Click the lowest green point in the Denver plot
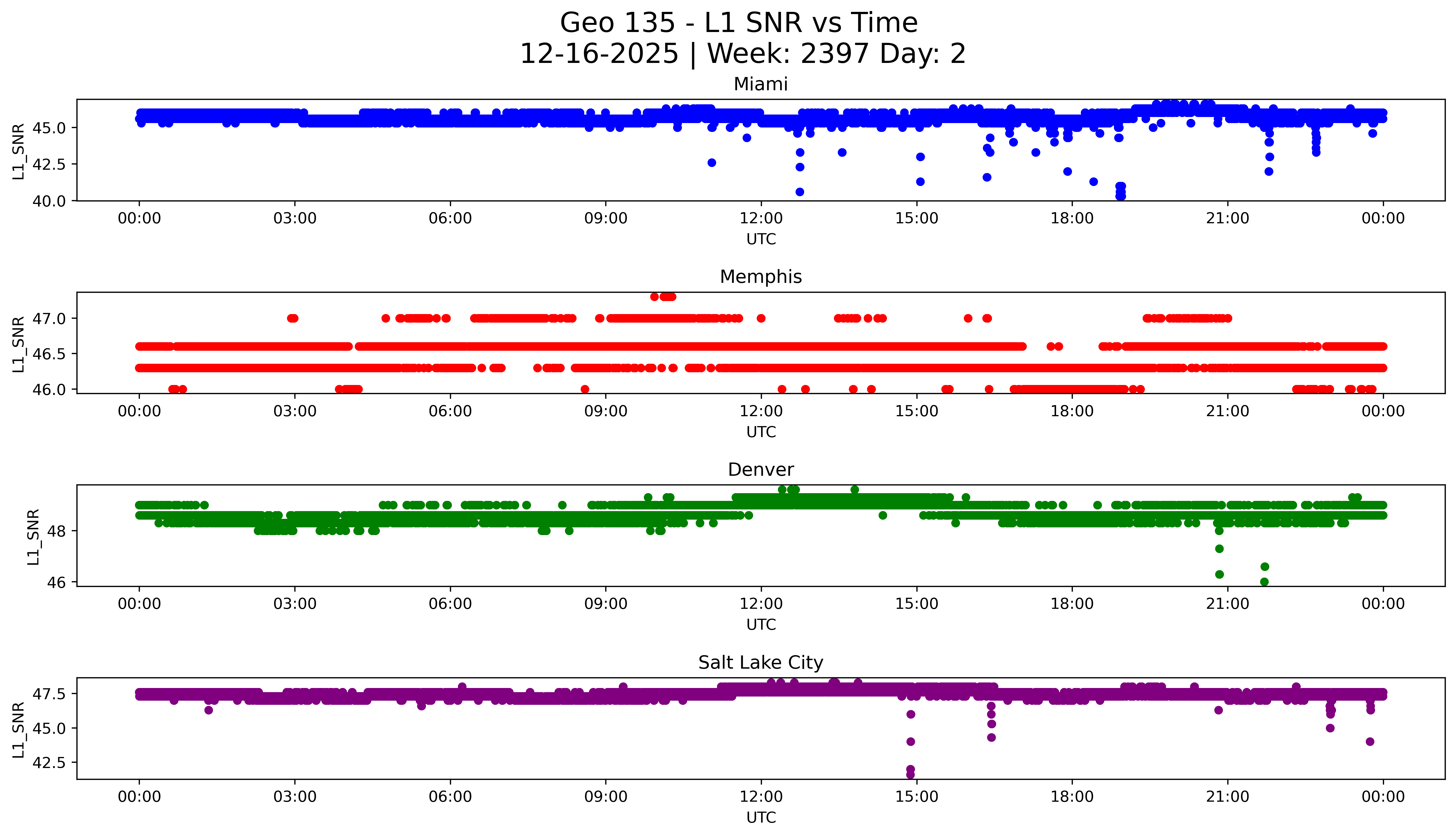1456x837 pixels. [1264, 582]
